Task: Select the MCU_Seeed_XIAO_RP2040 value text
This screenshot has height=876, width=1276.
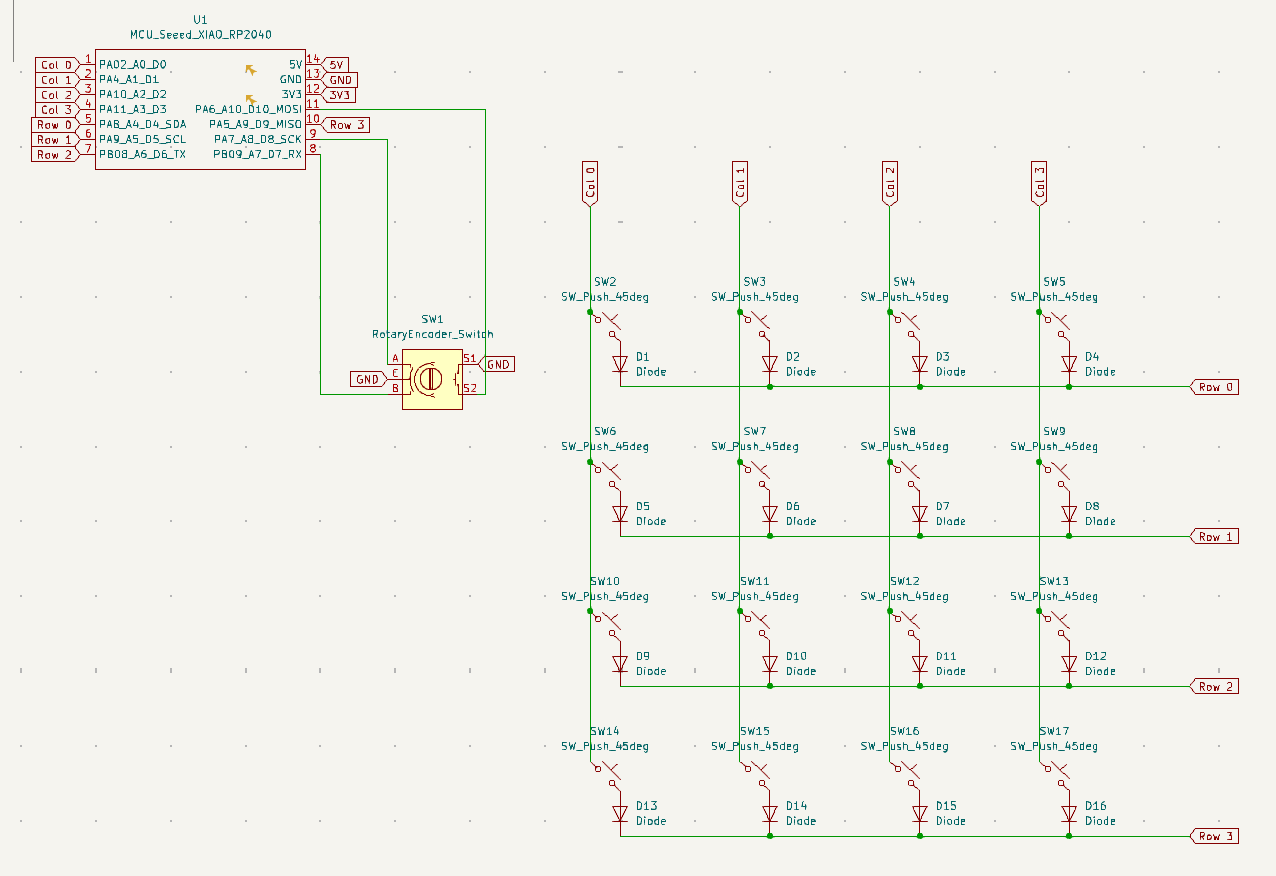Action: (200, 34)
